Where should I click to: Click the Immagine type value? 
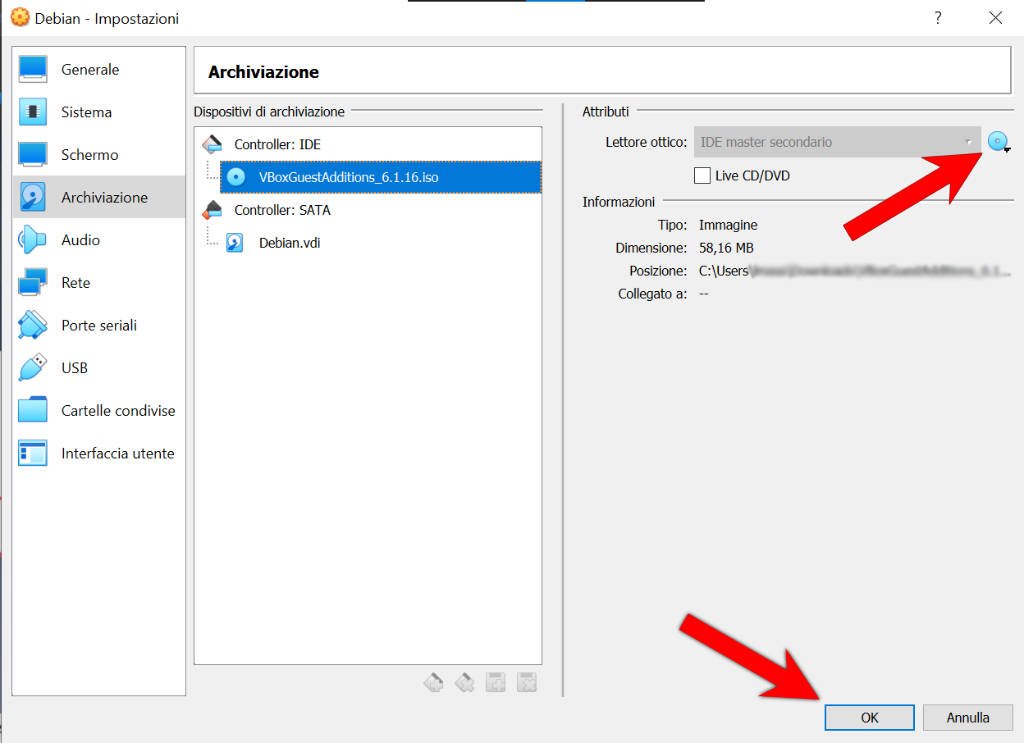728,225
